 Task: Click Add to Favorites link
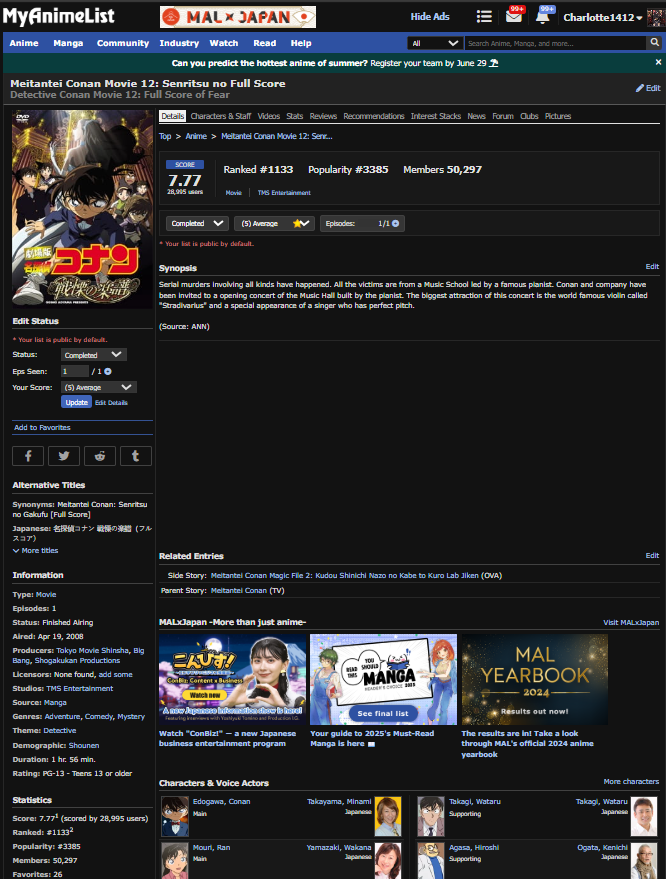pos(42,428)
